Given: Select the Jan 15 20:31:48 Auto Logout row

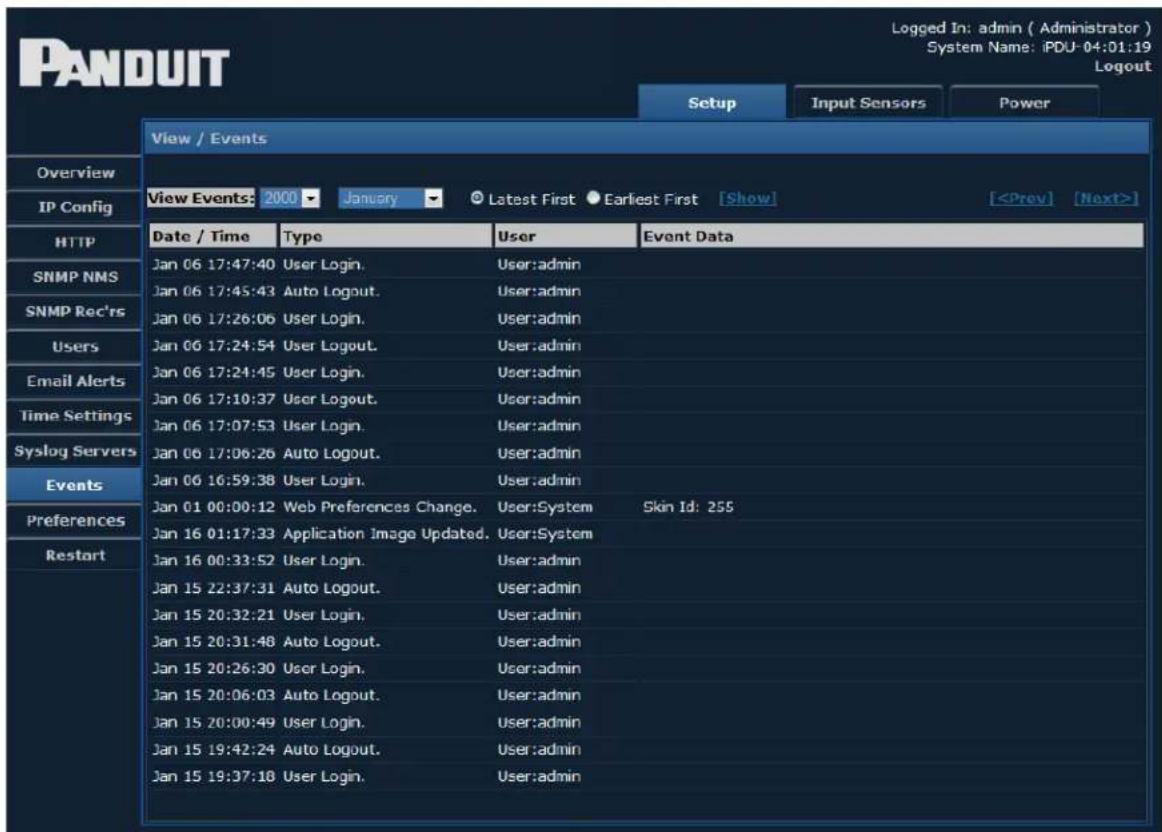Looking at the screenshot, I should (x=646, y=642).
